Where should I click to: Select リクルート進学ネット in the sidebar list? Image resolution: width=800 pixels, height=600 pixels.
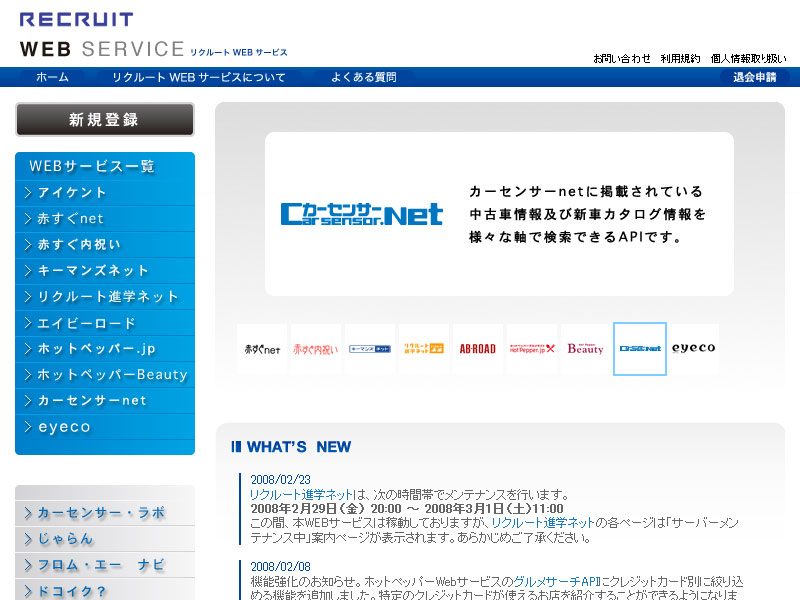pyautogui.click(x=105, y=297)
